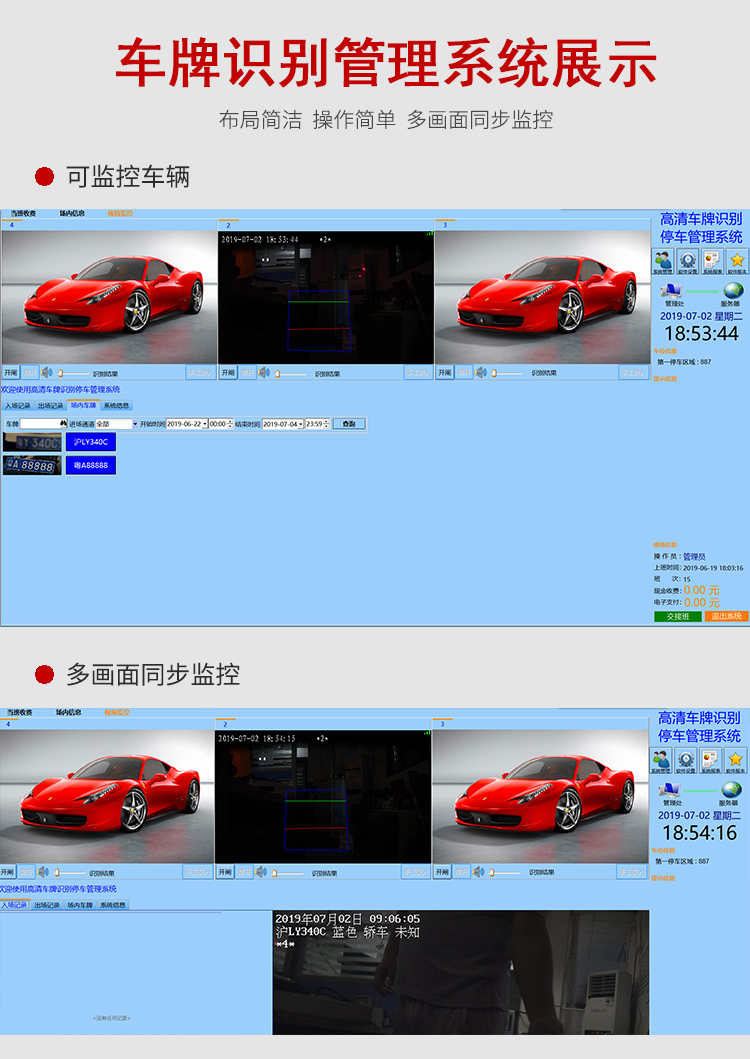Viewport: 750px width, 1059px height.
Task: Toggle 常开 under camera 2 in upper screenshot
Action: (247, 373)
